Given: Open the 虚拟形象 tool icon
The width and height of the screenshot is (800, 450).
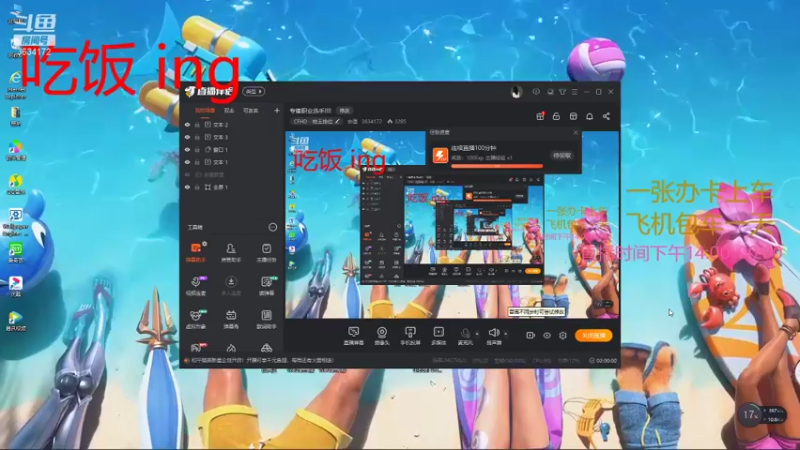Looking at the screenshot, I should click(196, 319).
